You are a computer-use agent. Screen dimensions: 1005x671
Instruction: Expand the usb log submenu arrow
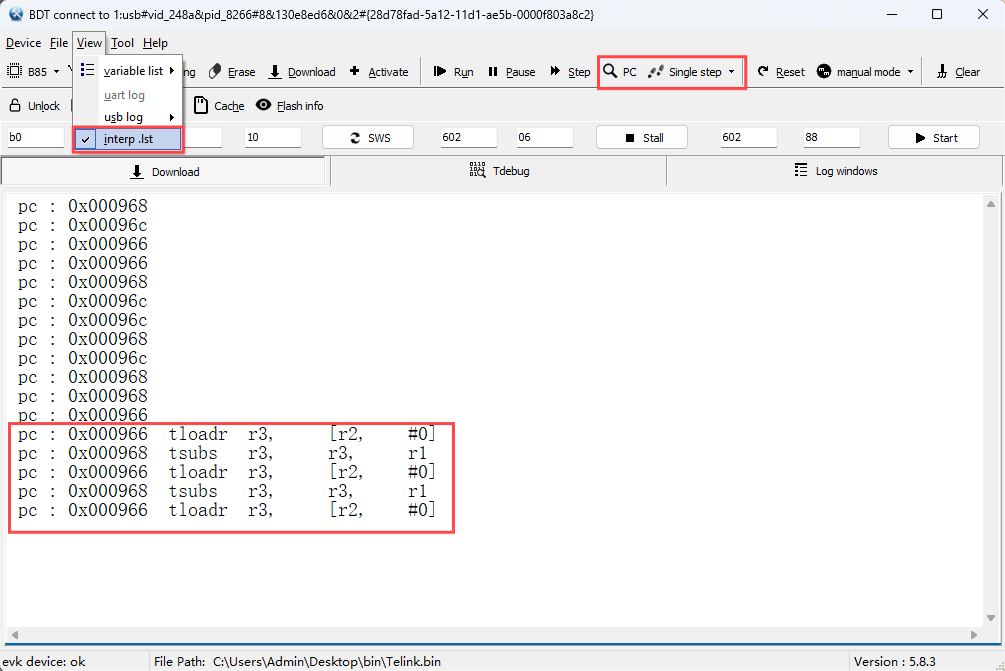[x=172, y=117]
